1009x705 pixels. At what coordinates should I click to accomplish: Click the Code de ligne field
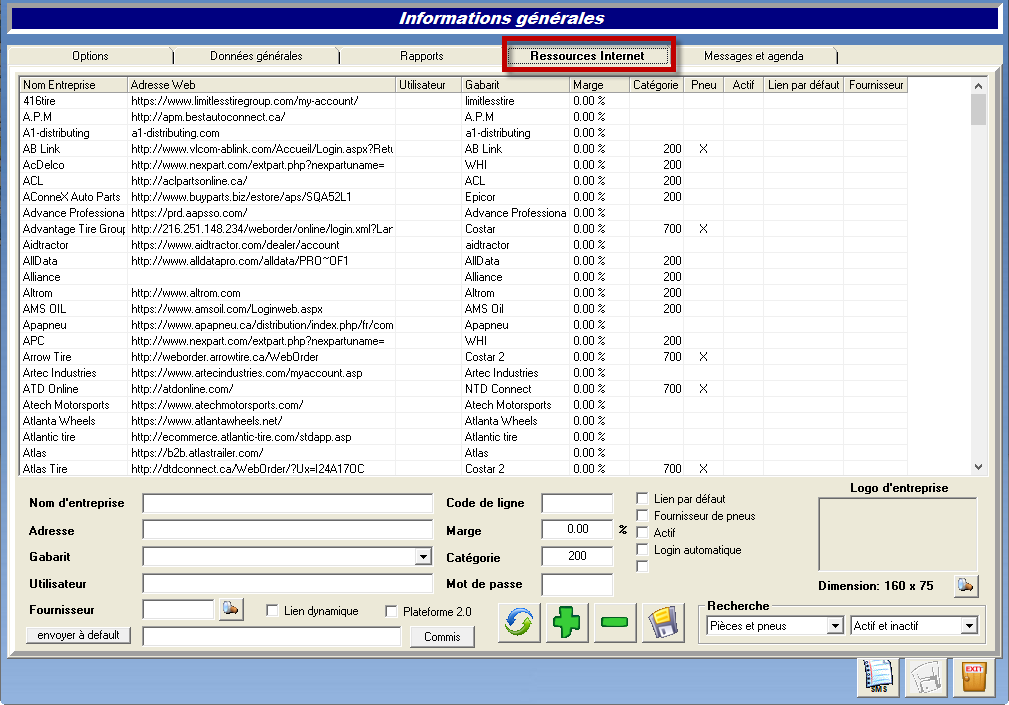[577, 503]
